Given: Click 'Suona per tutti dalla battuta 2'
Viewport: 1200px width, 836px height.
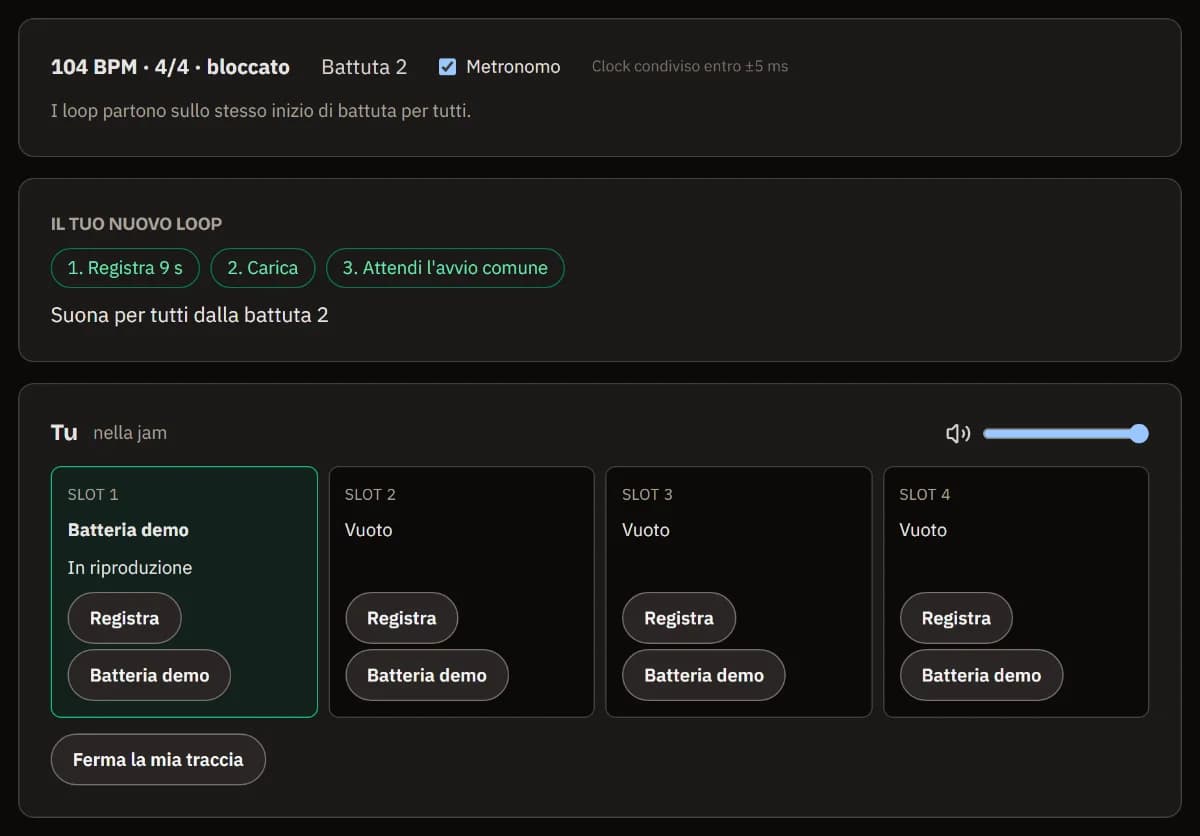Looking at the screenshot, I should click(x=190, y=315).
